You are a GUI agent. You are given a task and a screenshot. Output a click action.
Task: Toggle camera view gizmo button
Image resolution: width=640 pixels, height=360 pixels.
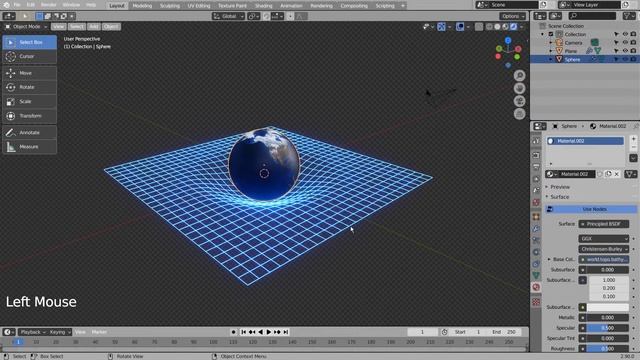[x=519, y=101]
